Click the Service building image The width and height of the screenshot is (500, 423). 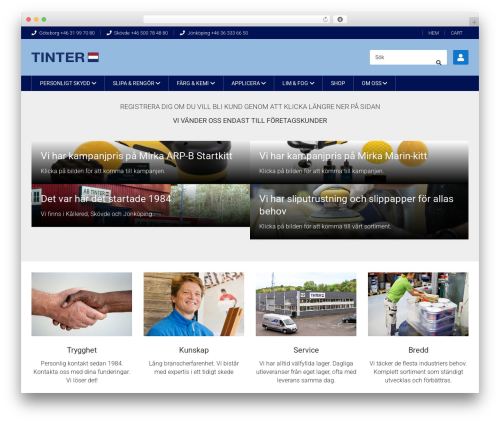[x=306, y=304]
